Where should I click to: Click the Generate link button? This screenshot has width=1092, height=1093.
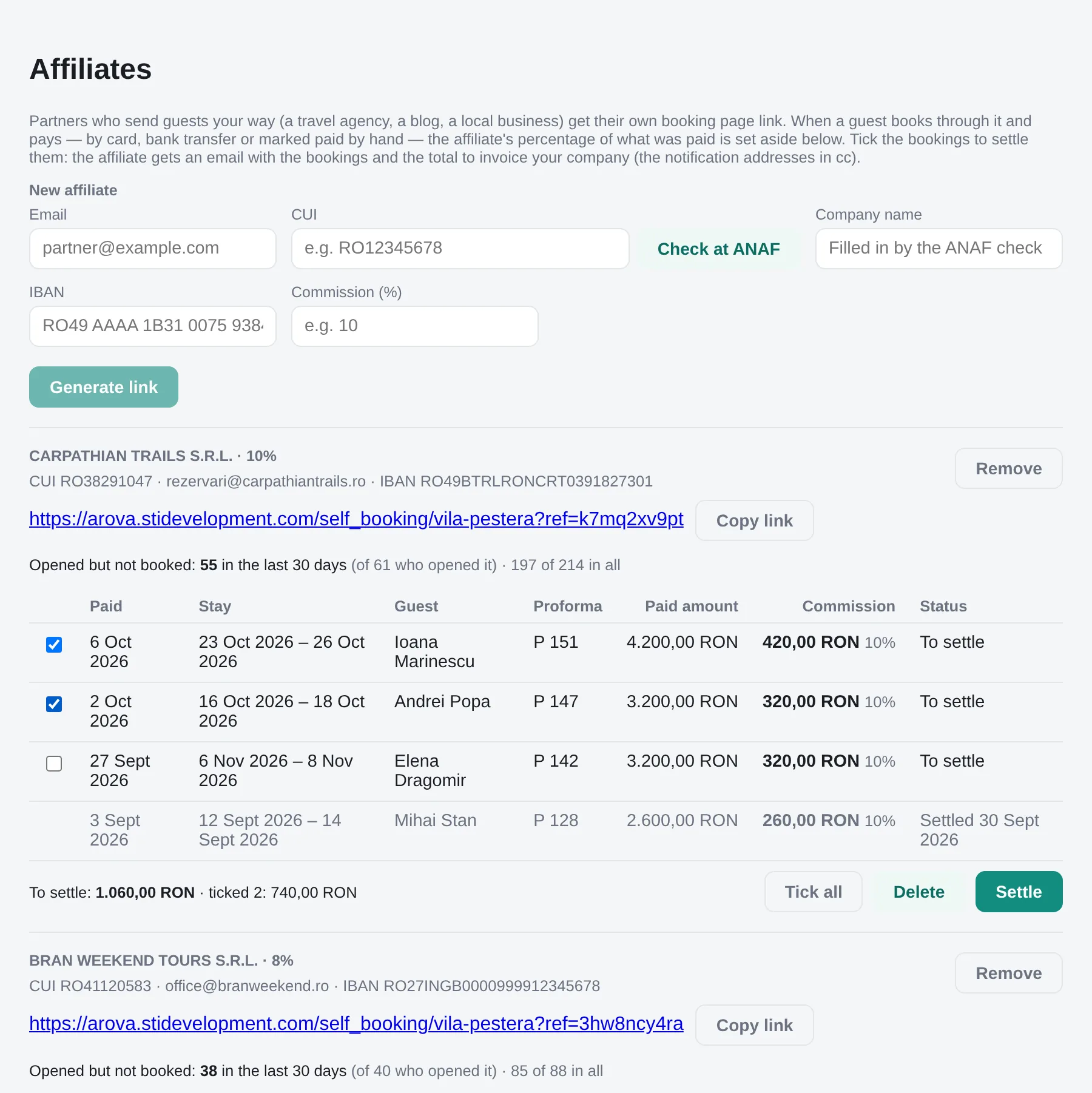(104, 387)
